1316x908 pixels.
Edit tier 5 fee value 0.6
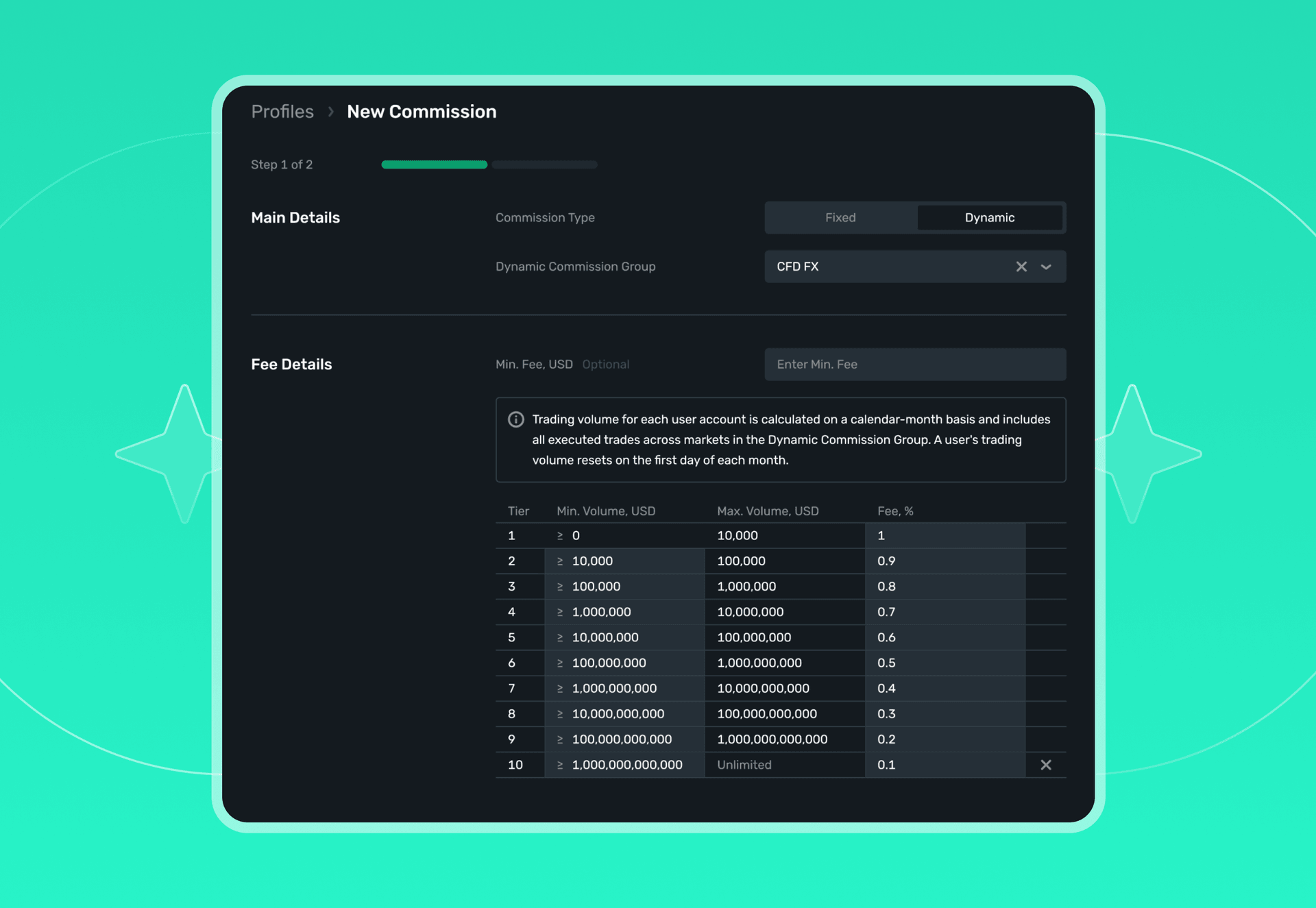(x=945, y=637)
